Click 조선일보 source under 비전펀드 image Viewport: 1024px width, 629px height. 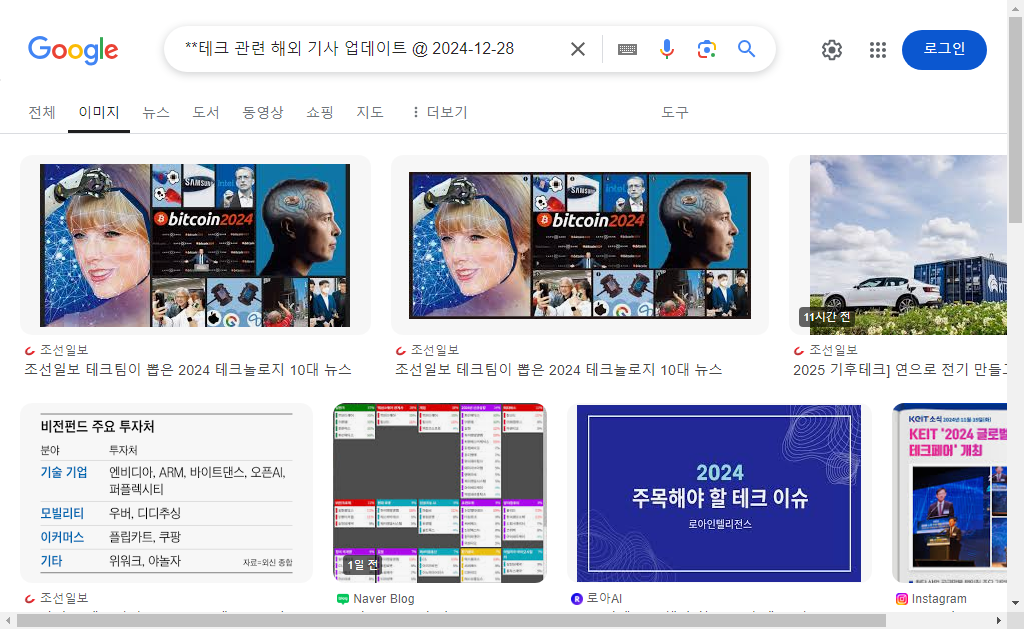coord(64,598)
